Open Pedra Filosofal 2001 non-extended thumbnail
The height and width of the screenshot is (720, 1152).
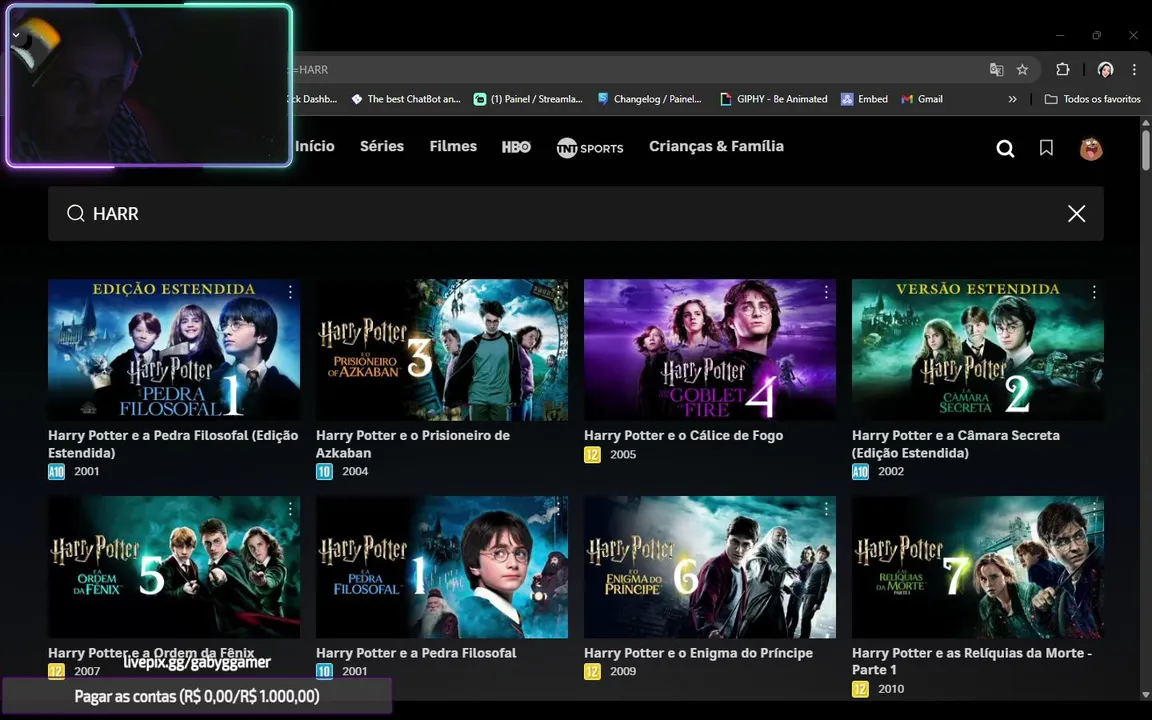(x=442, y=567)
